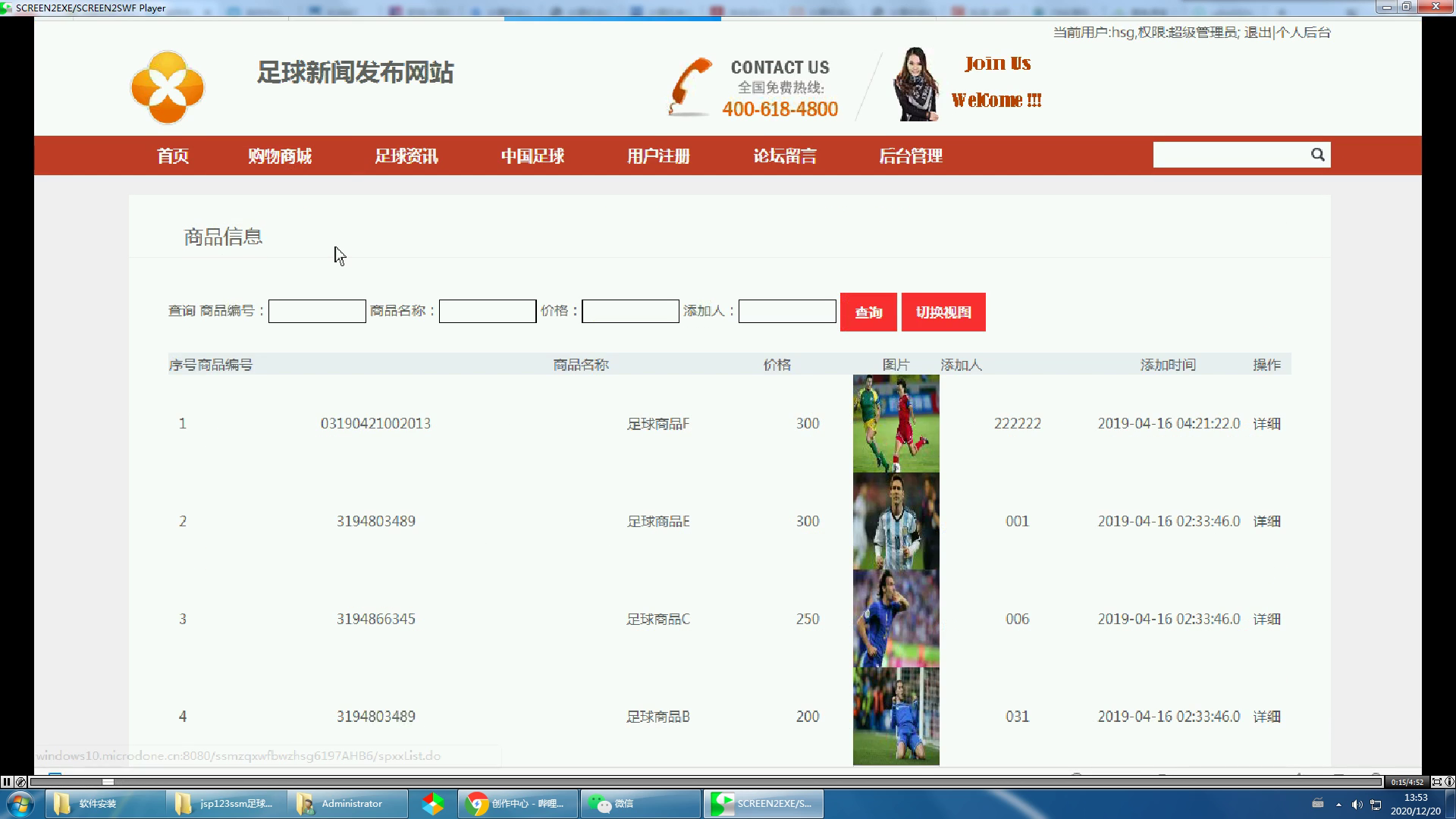Open the 后台管理 navigation item
The image size is (1456, 819).
click(x=911, y=155)
